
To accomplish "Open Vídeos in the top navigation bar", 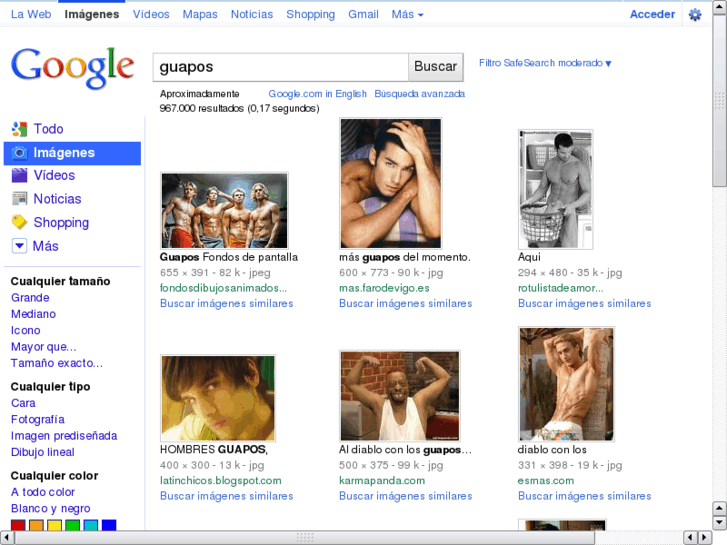I will (151, 14).
